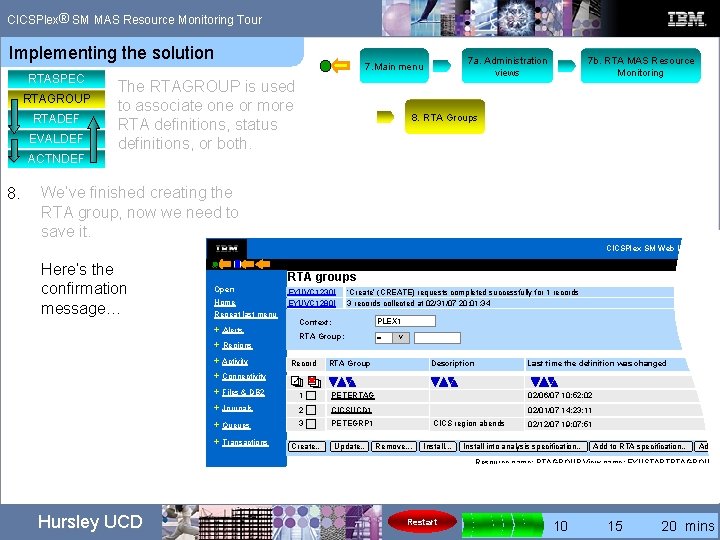Click the Install.. button
The image size is (720, 540).
(x=438, y=446)
